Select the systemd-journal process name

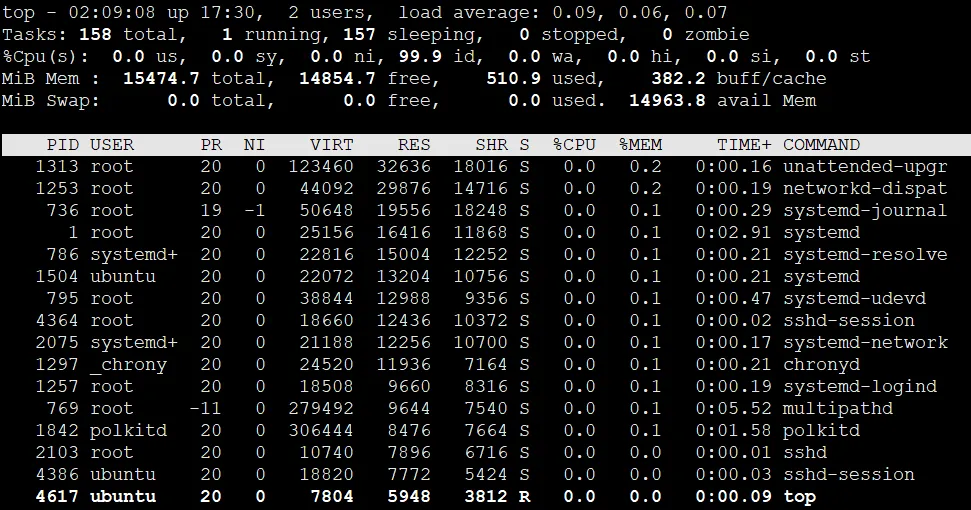point(865,211)
